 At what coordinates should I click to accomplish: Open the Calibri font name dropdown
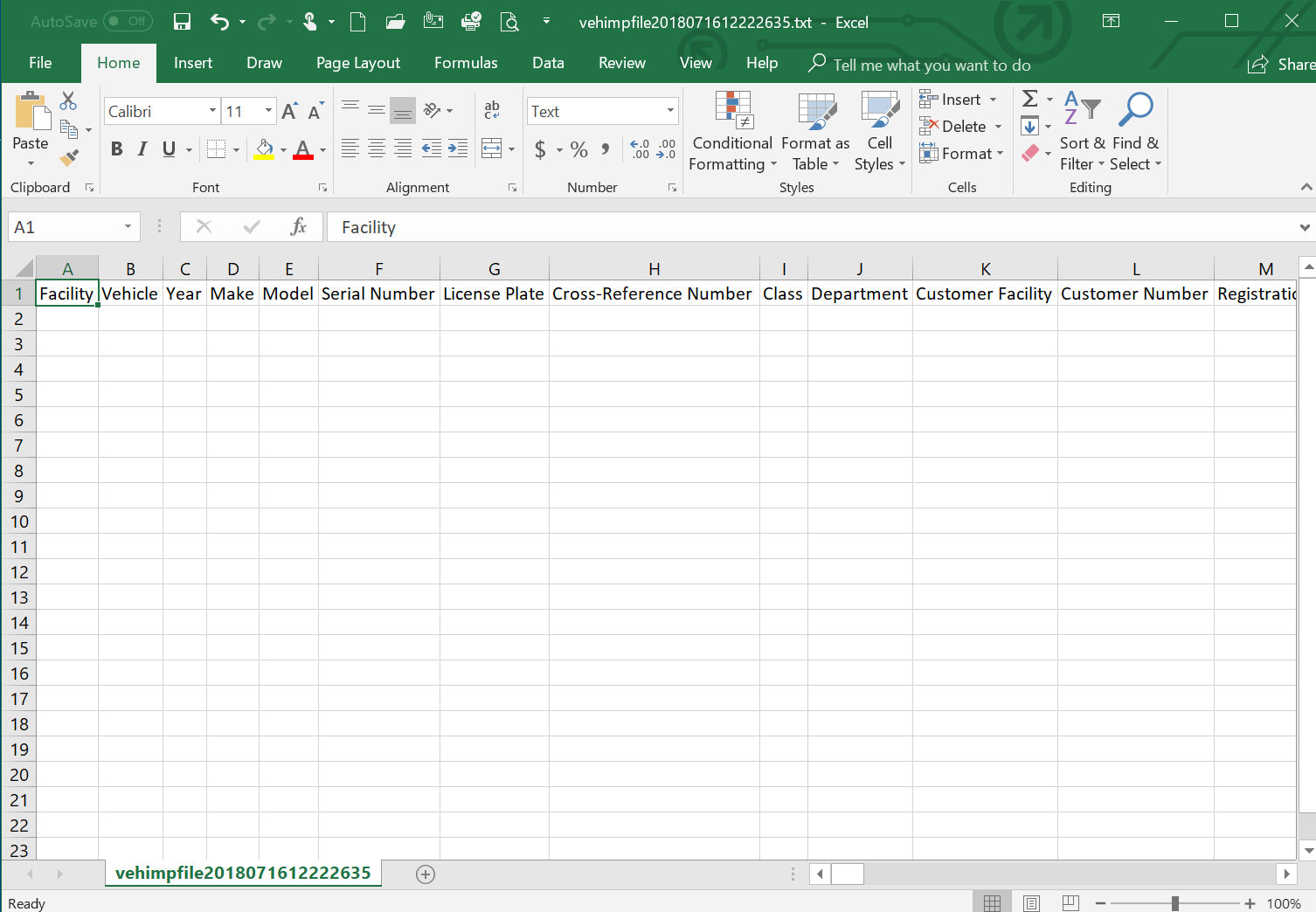(212, 111)
